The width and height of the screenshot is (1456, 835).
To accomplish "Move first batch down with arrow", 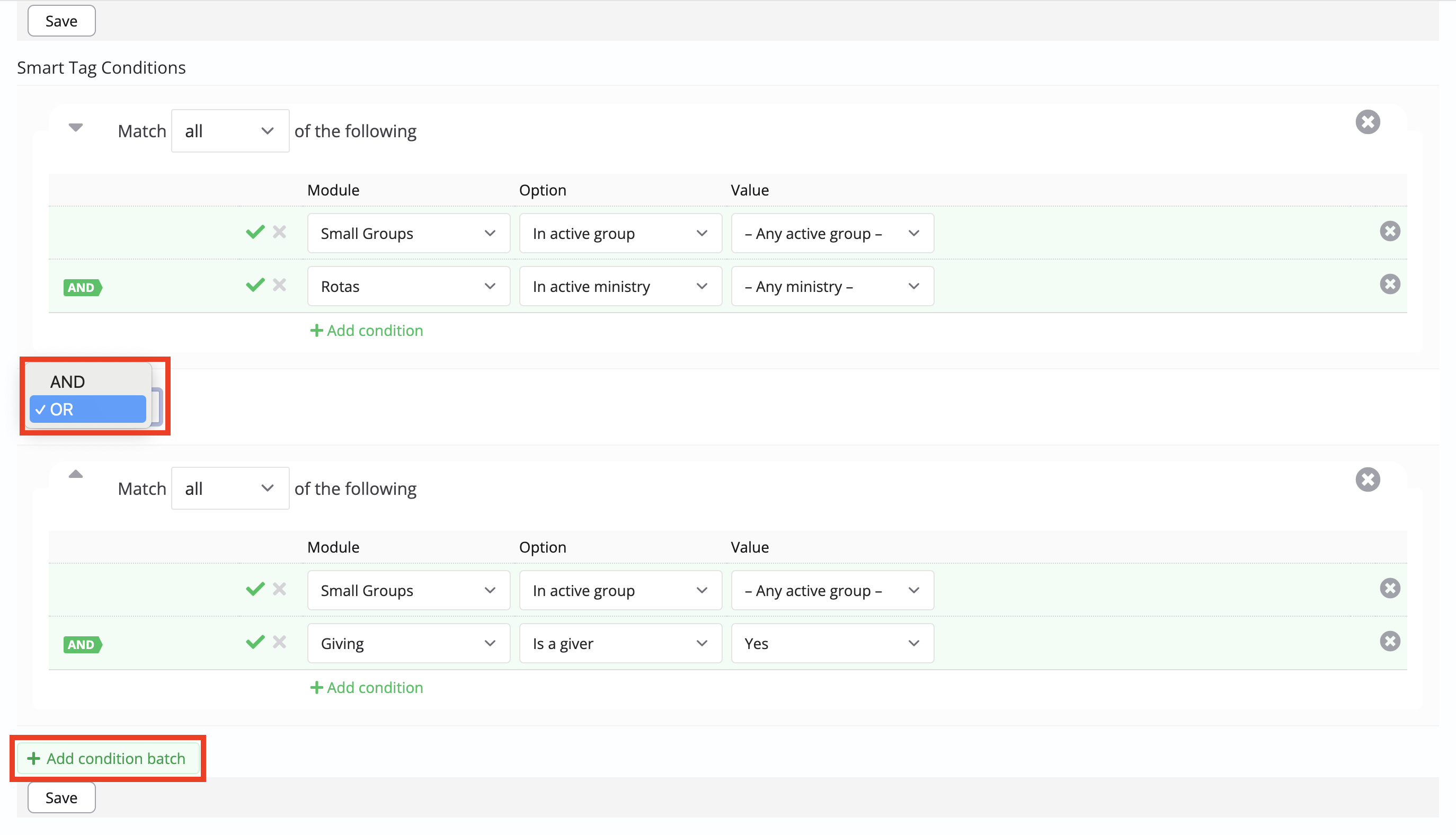I will (x=76, y=127).
